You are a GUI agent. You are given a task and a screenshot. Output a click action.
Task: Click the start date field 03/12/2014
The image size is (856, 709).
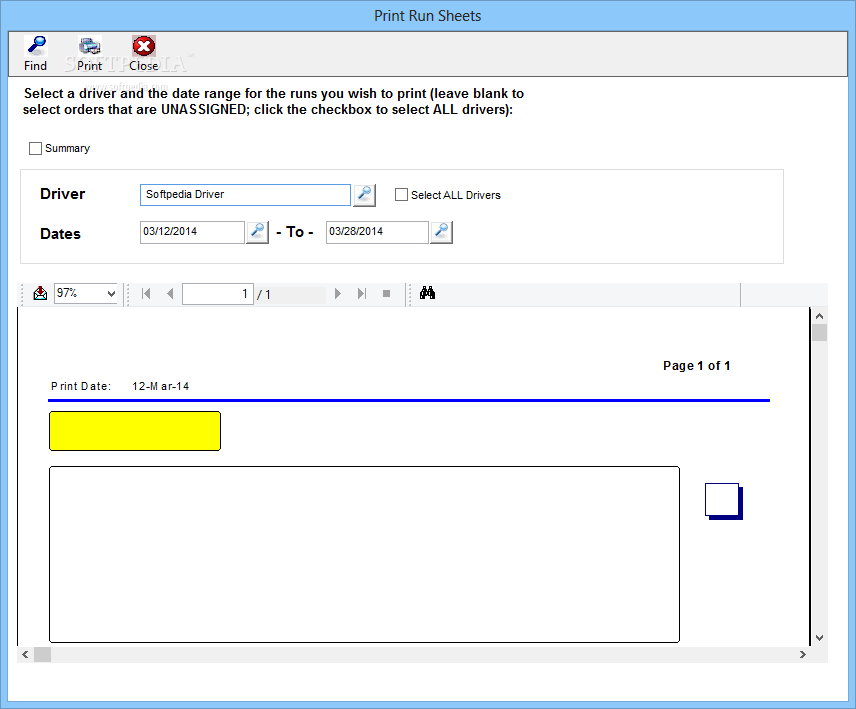tap(192, 232)
